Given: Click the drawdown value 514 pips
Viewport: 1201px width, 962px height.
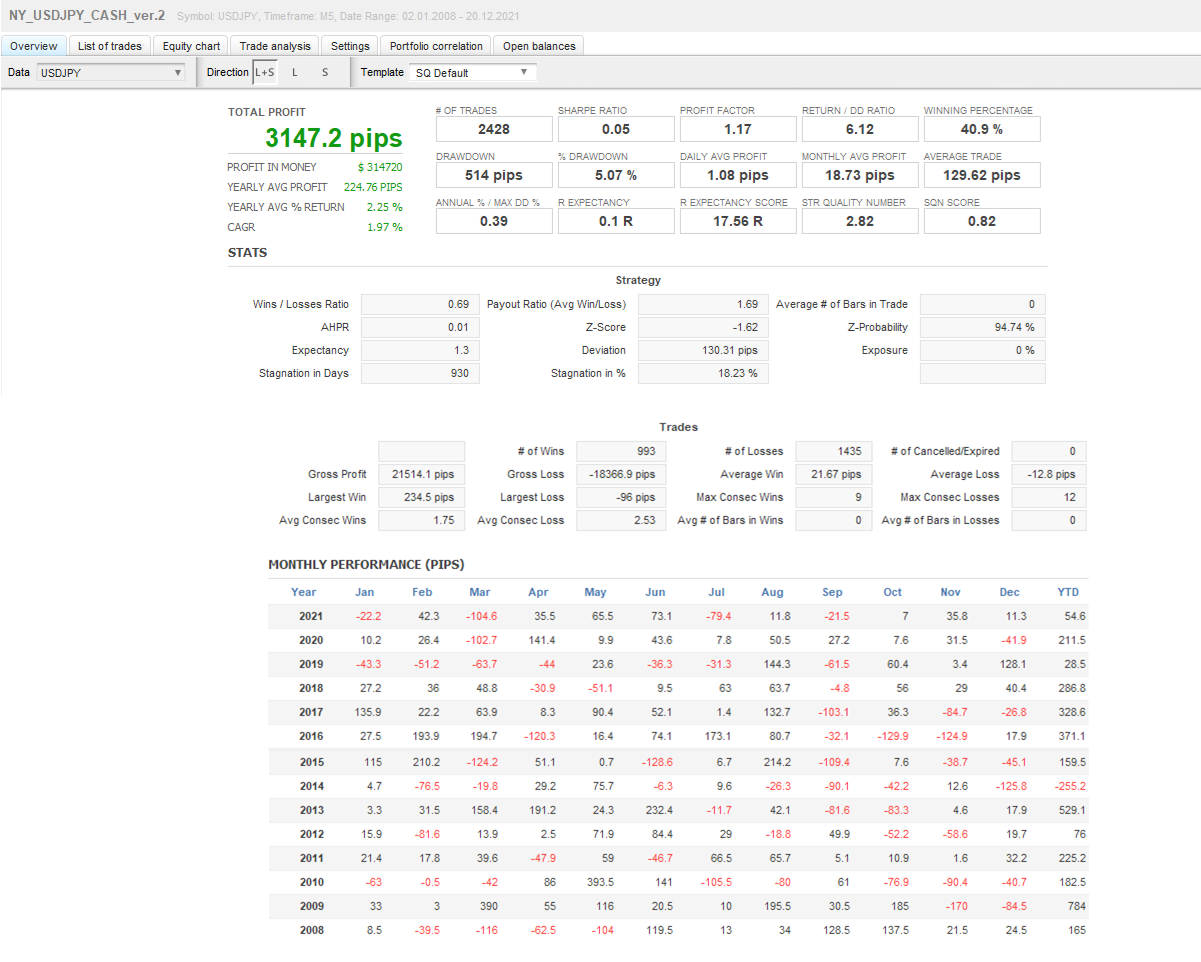Looking at the screenshot, I should click(494, 175).
